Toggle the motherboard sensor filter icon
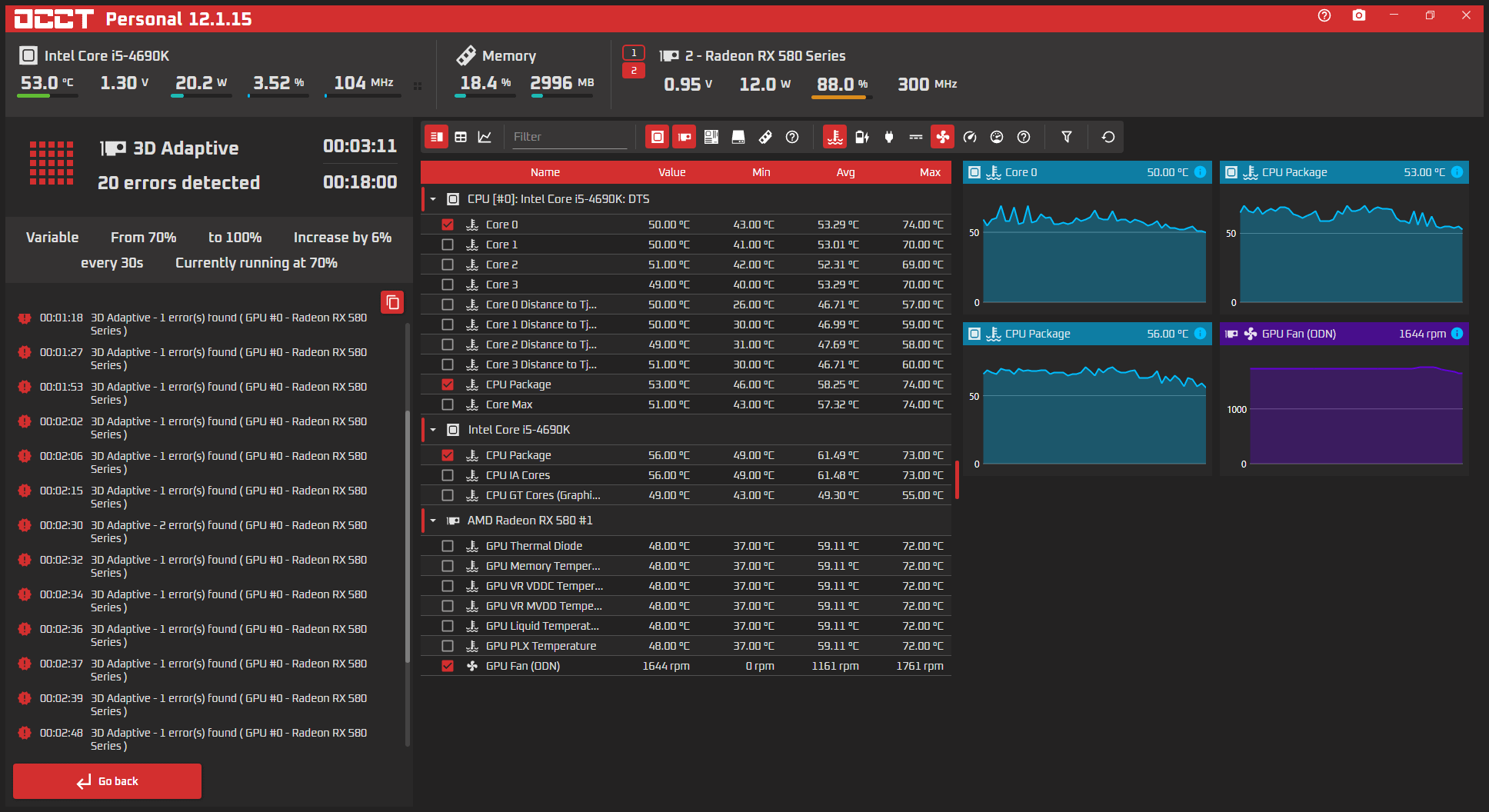The width and height of the screenshot is (1489, 812). [x=711, y=137]
